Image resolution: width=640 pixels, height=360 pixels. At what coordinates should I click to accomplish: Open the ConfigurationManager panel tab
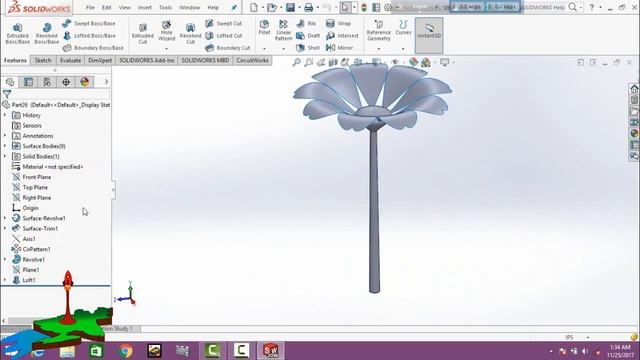click(x=47, y=82)
